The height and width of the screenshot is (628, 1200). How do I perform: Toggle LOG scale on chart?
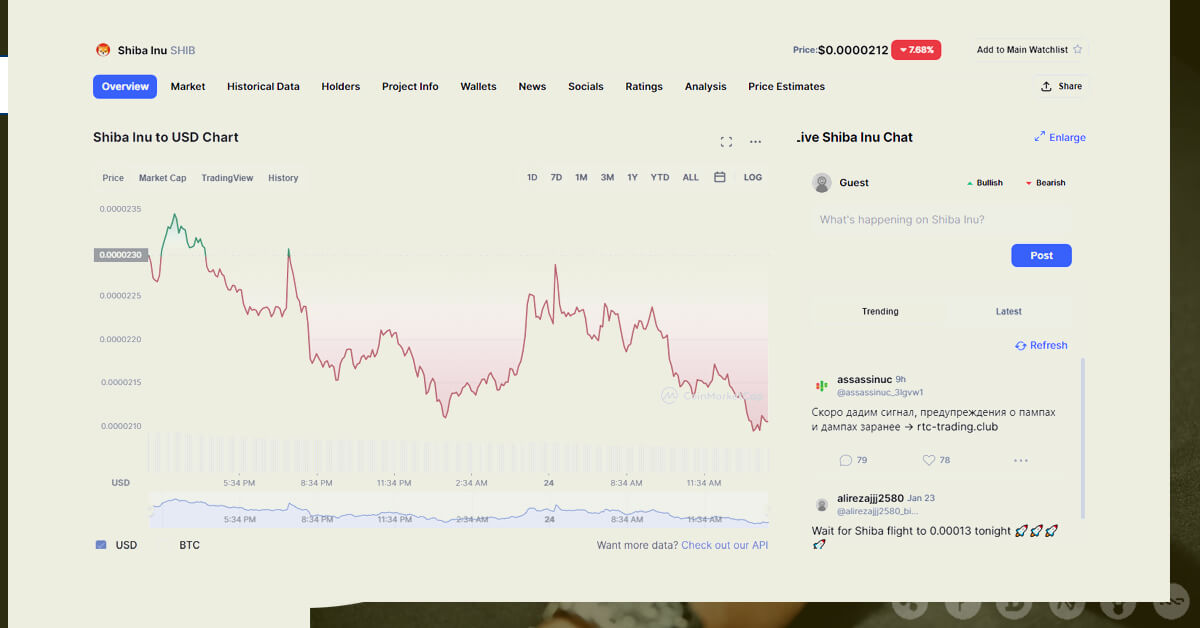pyautogui.click(x=753, y=177)
